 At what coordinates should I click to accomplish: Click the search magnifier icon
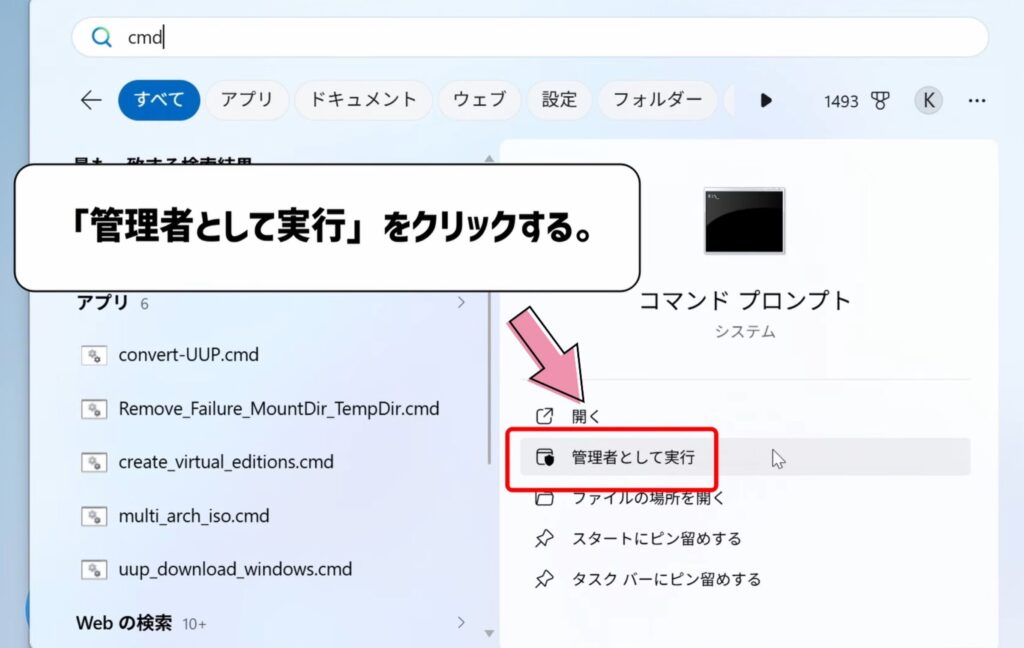point(101,36)
